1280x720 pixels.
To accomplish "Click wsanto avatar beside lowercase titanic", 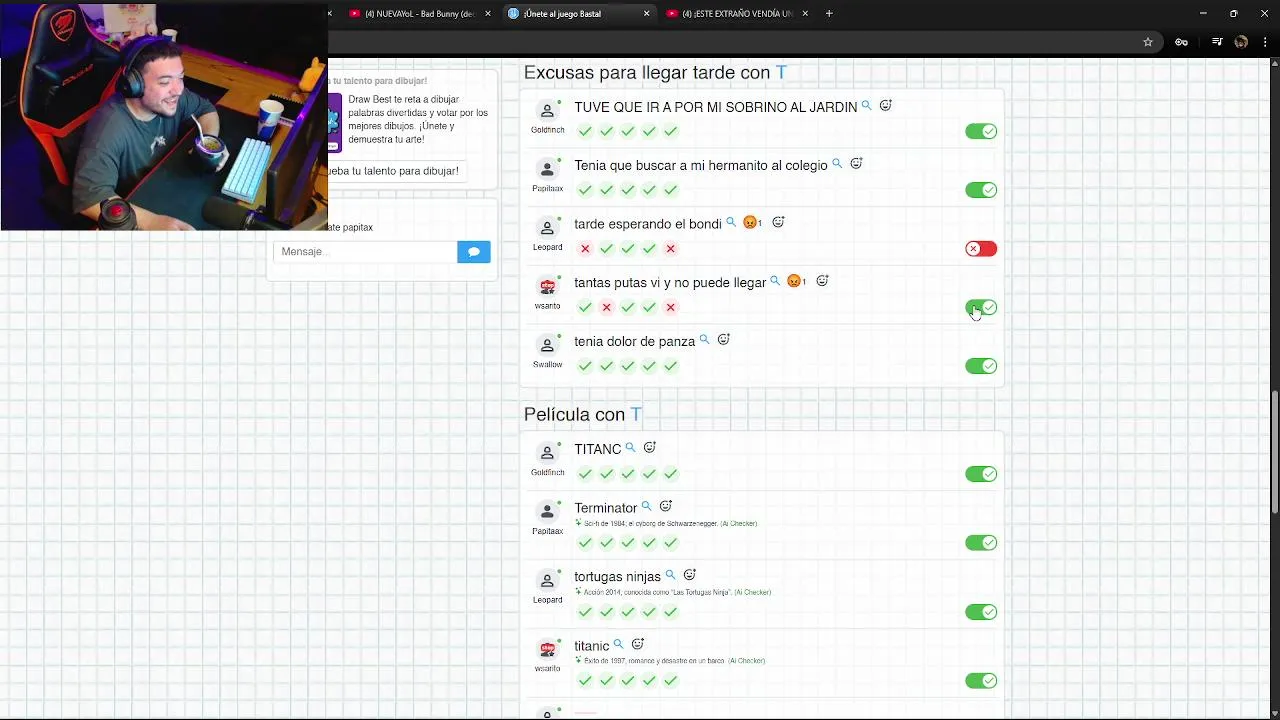I will (x=547, y=650).
